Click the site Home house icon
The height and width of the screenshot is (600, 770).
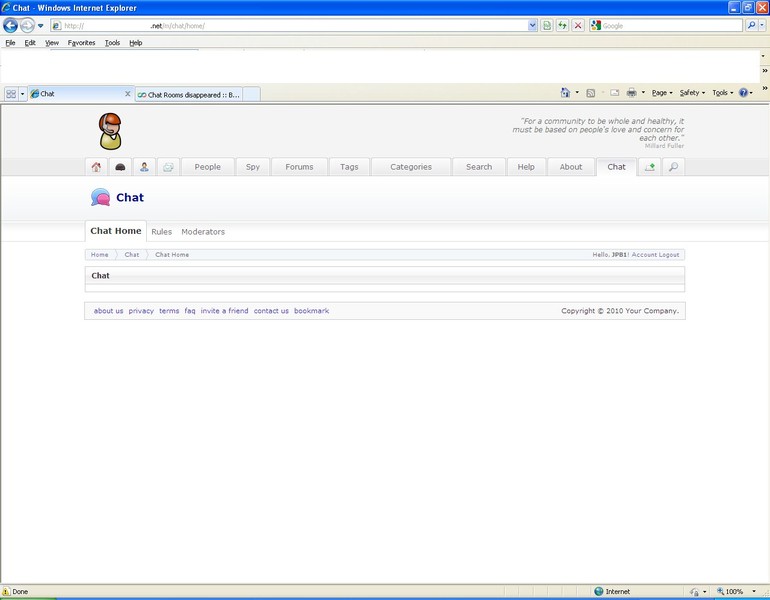96,167
